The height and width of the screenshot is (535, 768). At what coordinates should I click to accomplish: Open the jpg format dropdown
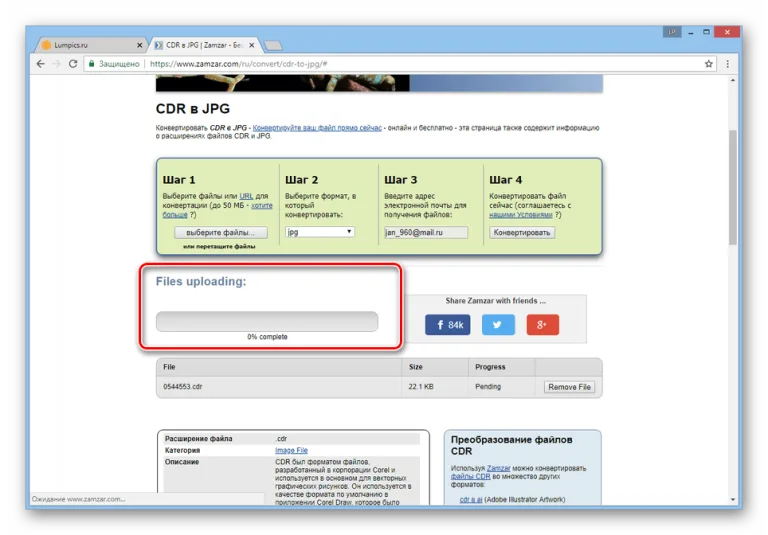(x=320, y=232)
